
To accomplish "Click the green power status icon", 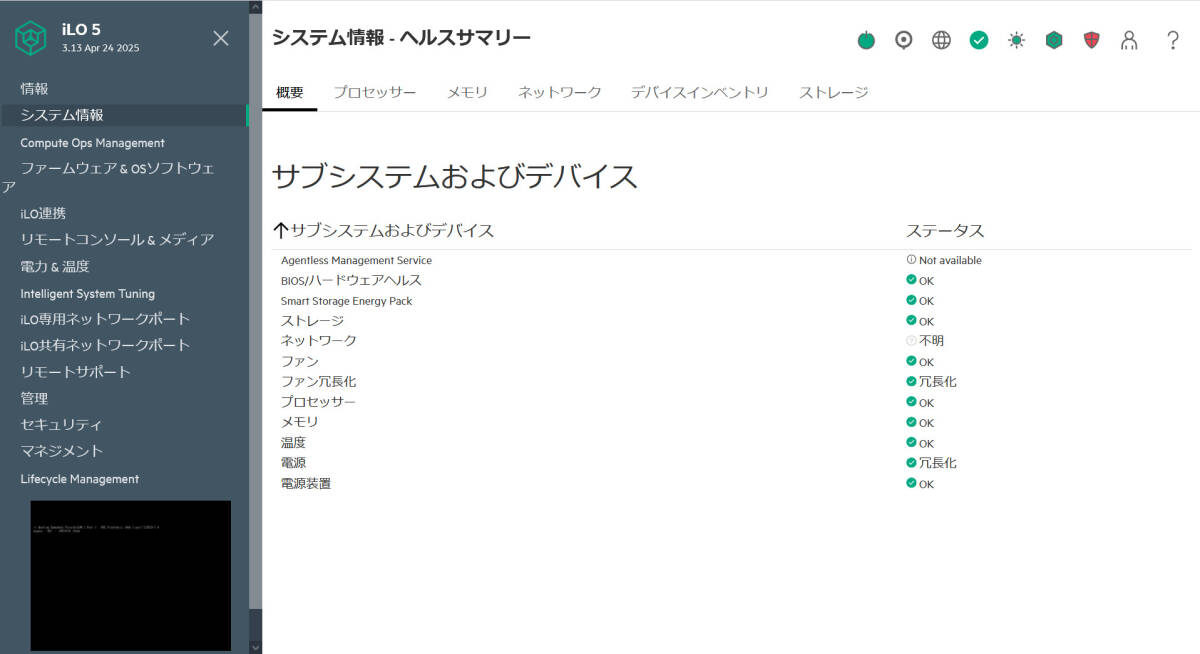I will [x=866, y=40].
